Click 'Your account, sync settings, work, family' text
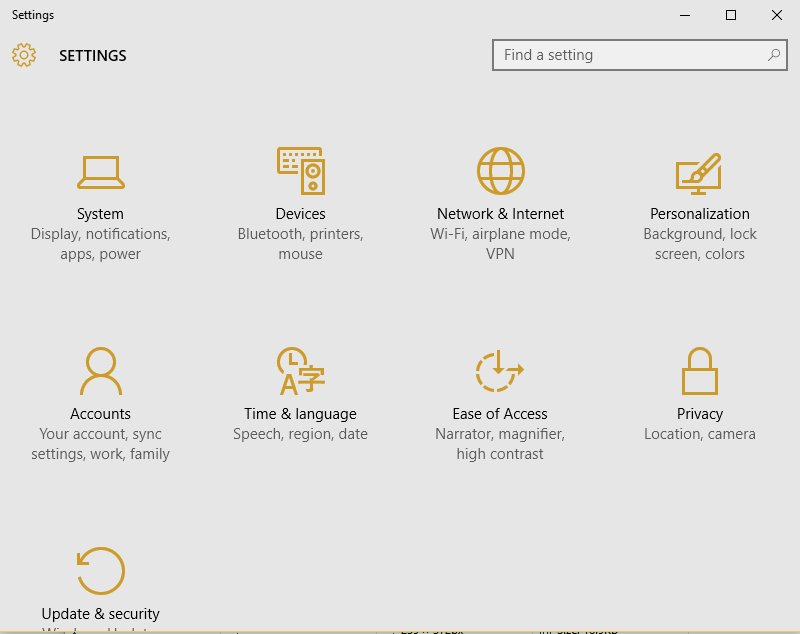The width and height of the screenshot is (800, 634). [101, 444]
